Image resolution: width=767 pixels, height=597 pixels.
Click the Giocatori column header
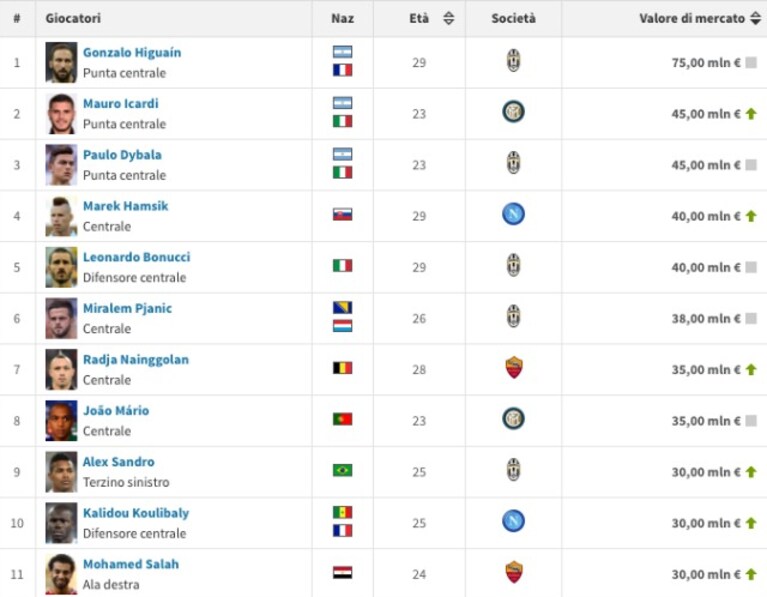(x=73, y=19)
